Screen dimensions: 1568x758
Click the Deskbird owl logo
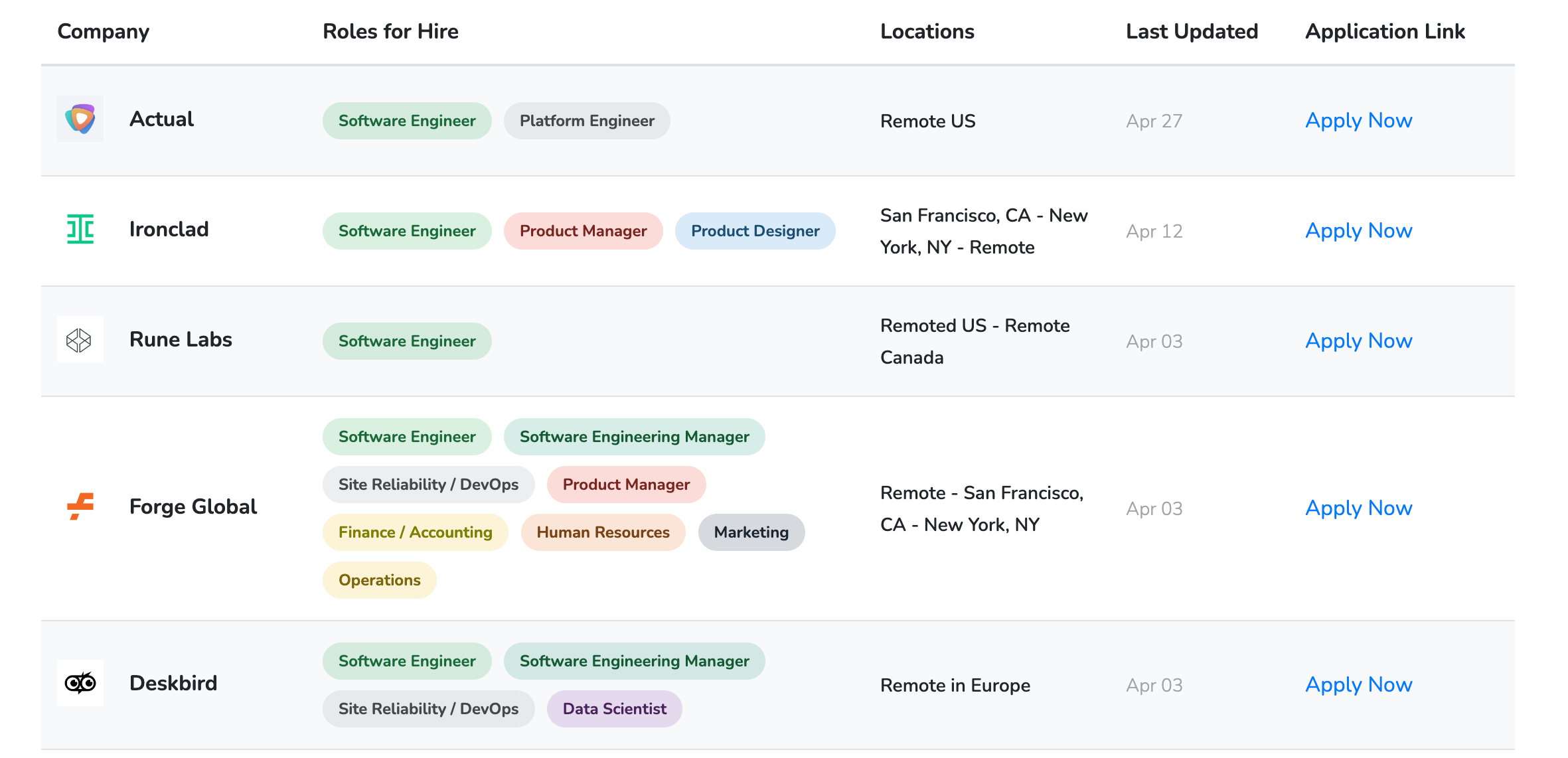tap(80, 683)
